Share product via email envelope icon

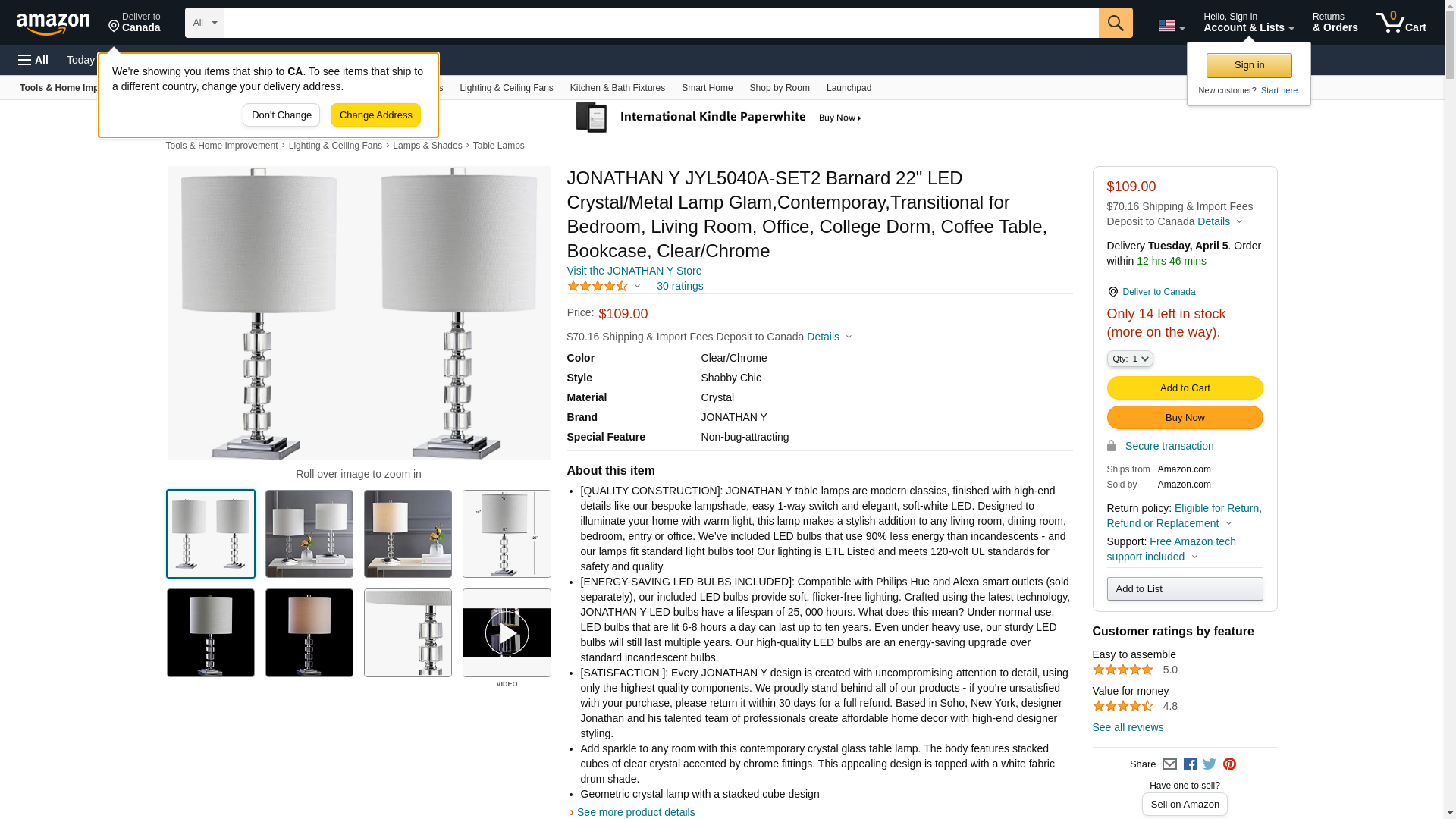(1169, 764)
